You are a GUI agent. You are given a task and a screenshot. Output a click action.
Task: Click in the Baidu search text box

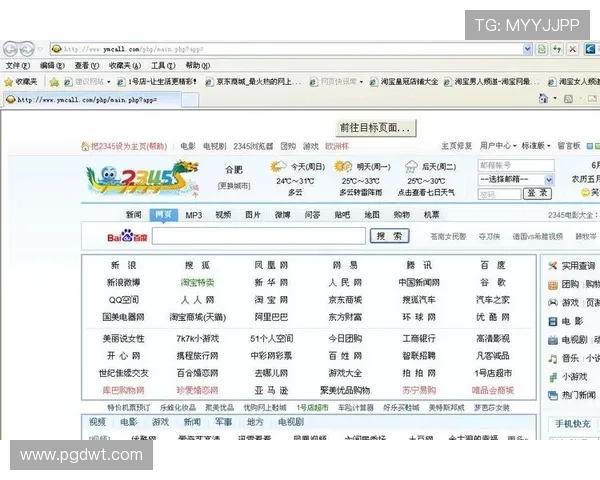click(x=259, y=236)
